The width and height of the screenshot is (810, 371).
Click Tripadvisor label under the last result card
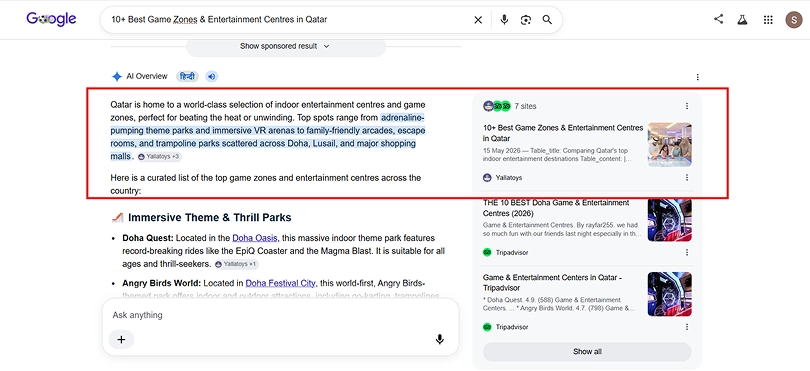point(511,327)
